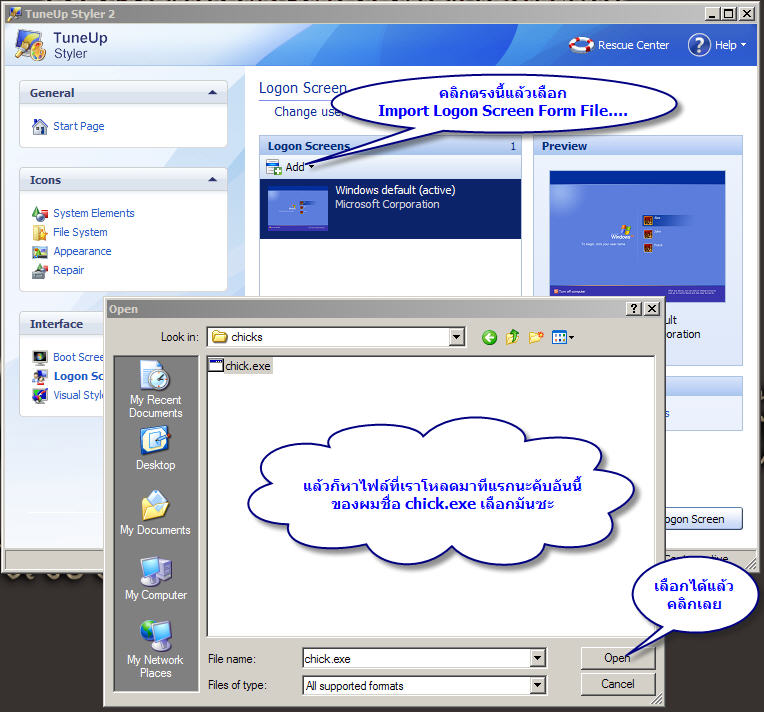764x712 pixels.
Task: Expand the File name dropdown arrow
Action: [x=537, y=658]
